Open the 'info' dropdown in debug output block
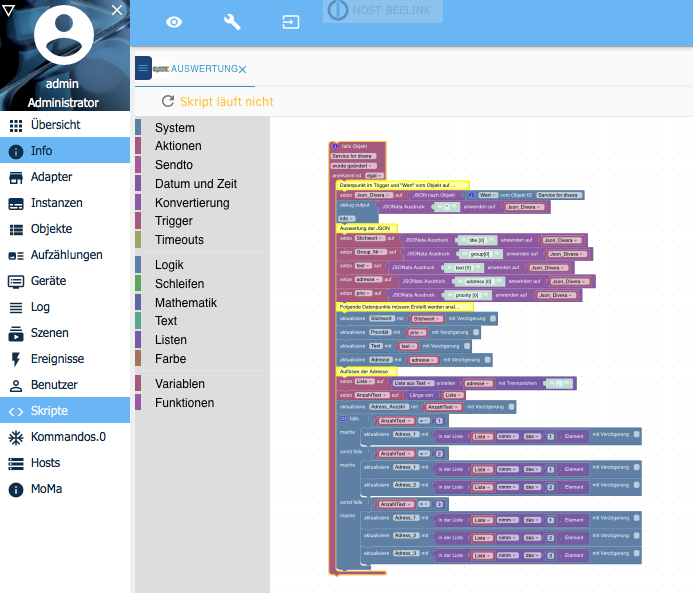Screen dimensions: 693x593 346,217
